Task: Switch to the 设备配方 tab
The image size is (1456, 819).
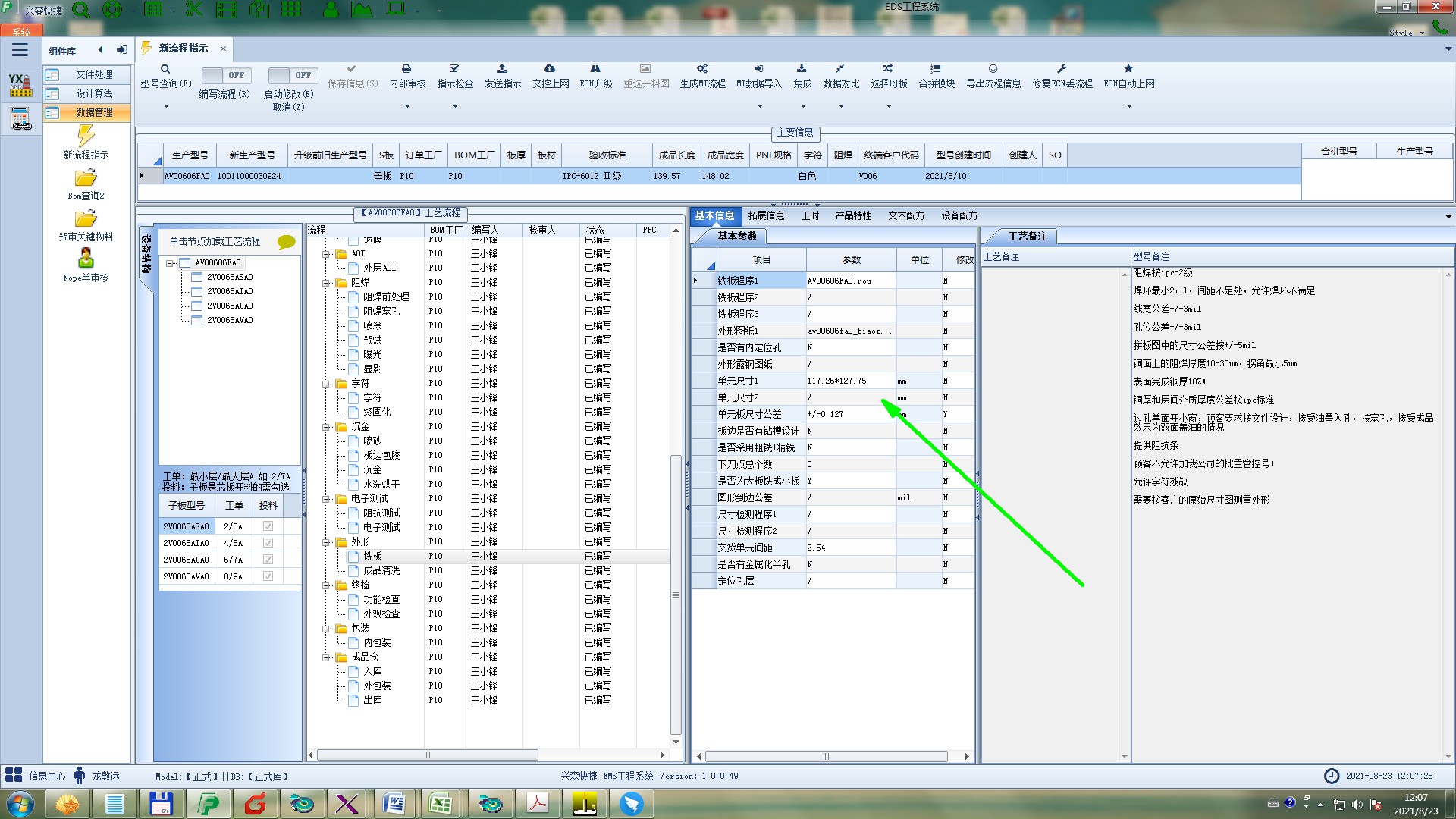Action: coord(959,216)
